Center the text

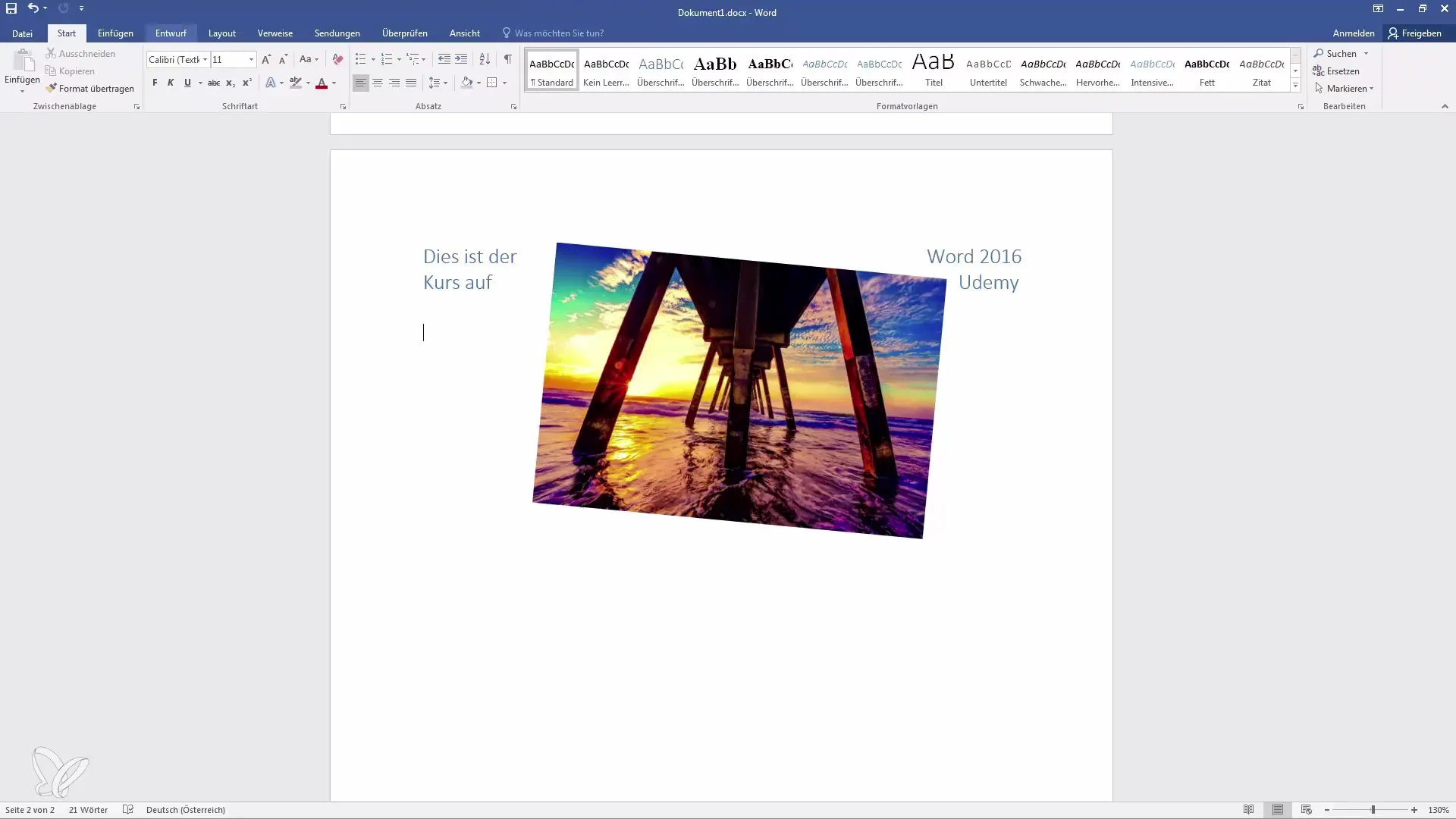point(378,83)
